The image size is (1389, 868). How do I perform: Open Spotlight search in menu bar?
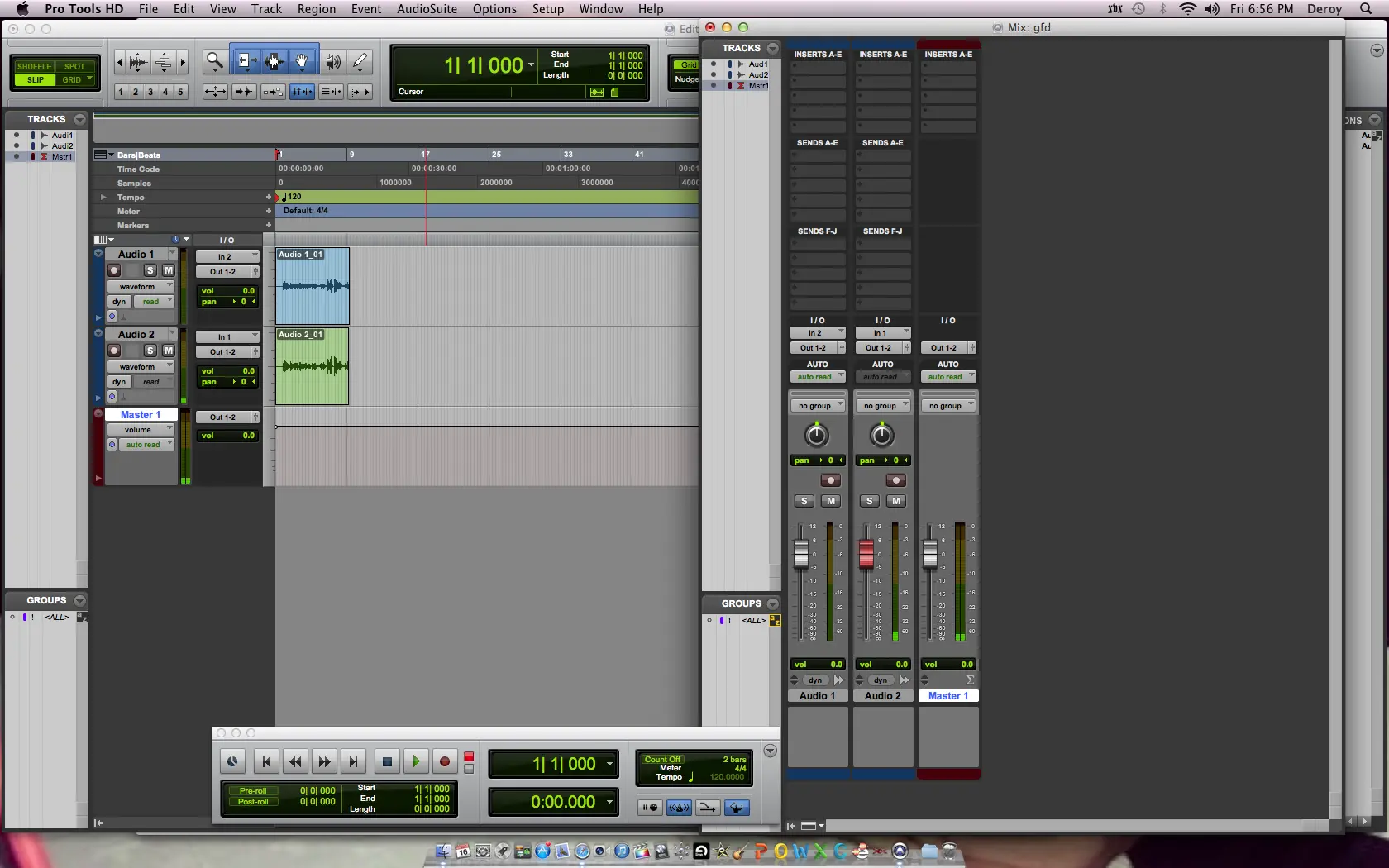coord(1365,9)
